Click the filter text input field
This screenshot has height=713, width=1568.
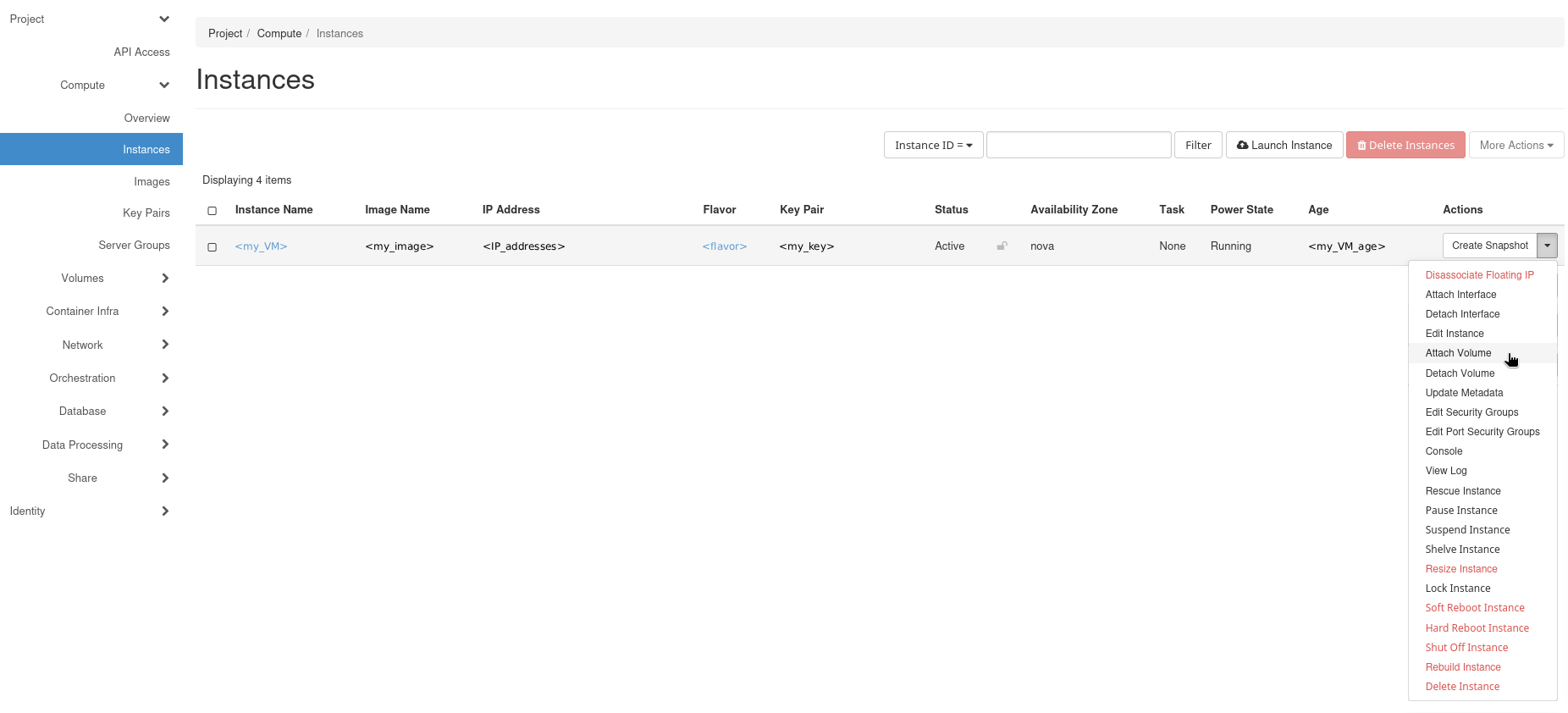pyautogui.click(x=1079, y=146)
